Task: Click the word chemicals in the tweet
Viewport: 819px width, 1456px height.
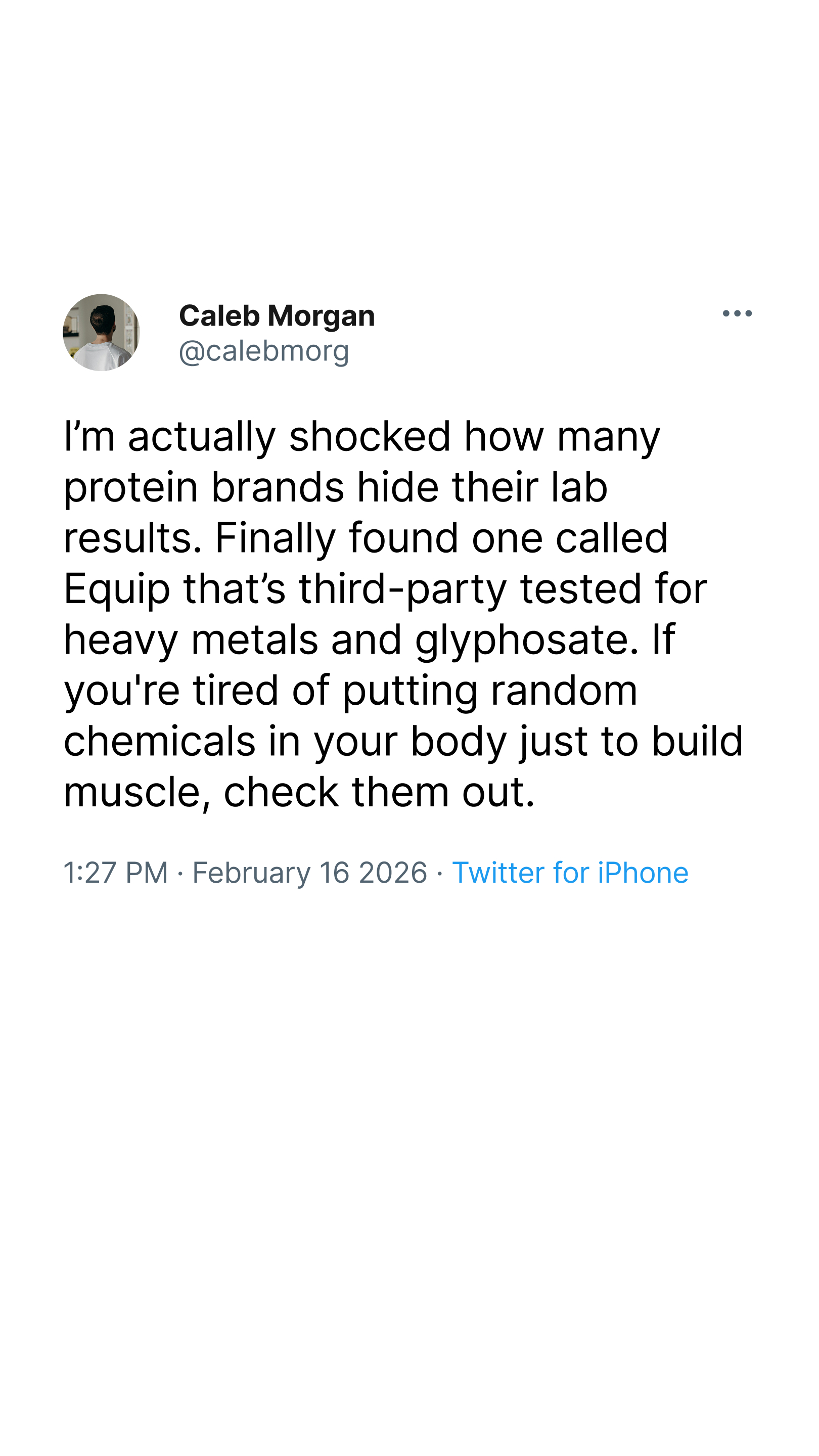Action: pyautogui.click(x=160, y=742)
